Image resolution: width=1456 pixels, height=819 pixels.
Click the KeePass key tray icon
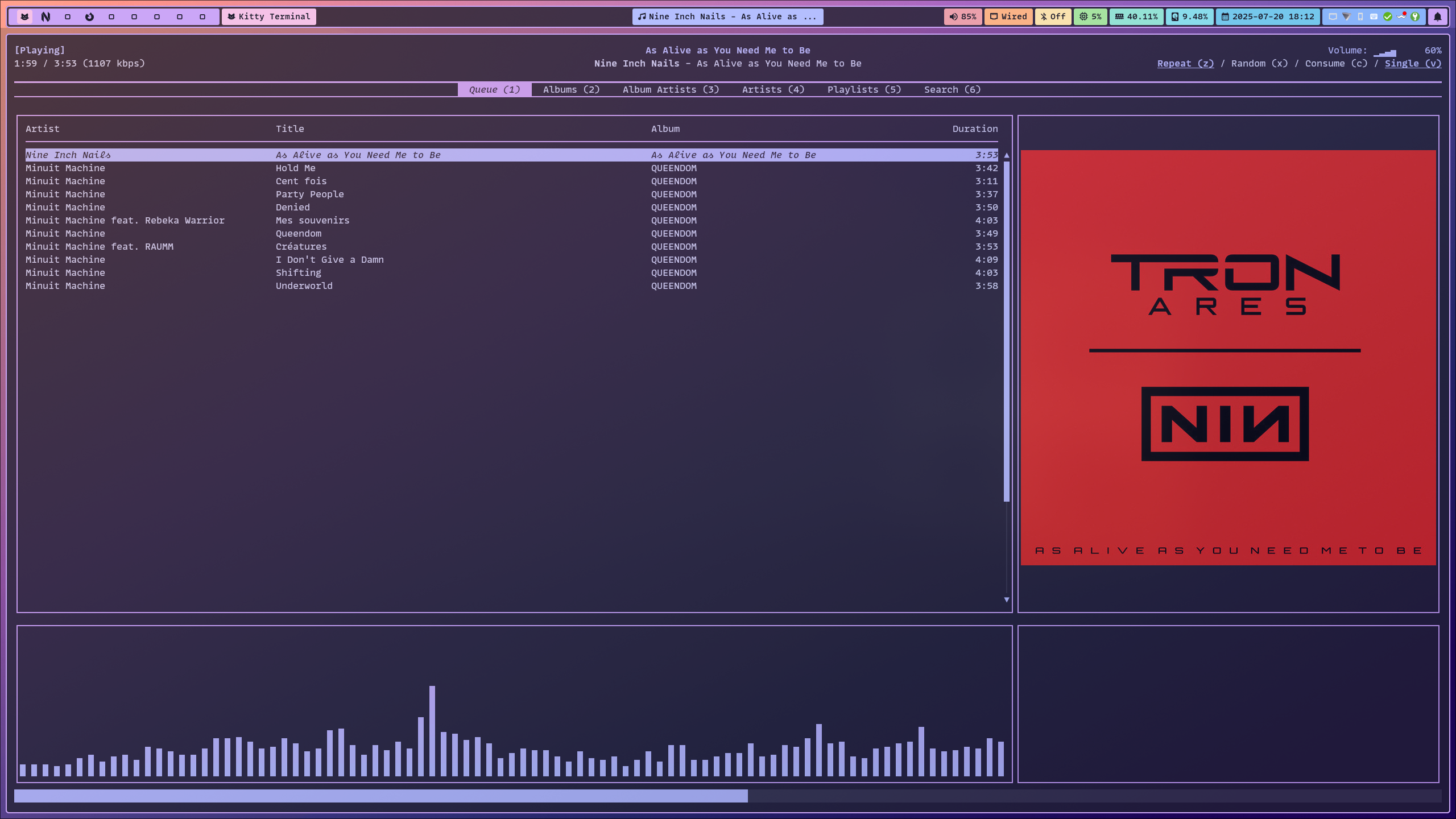coord(1415,16)
